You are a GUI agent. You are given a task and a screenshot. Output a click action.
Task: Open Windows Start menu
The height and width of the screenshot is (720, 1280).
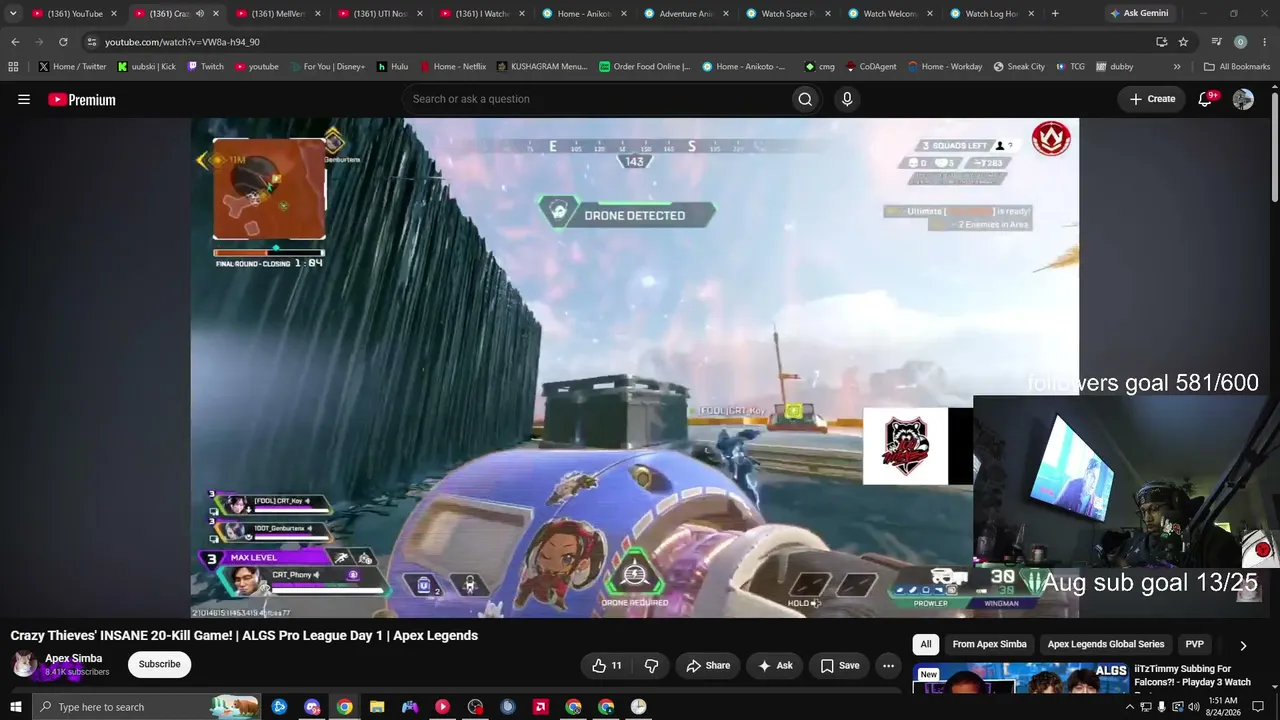[16, 707]
